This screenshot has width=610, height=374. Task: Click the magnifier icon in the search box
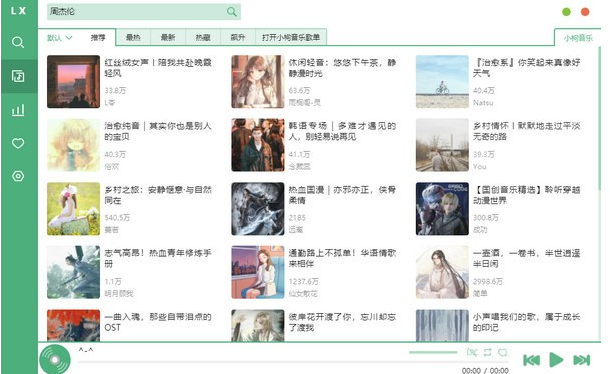(231, 12)
